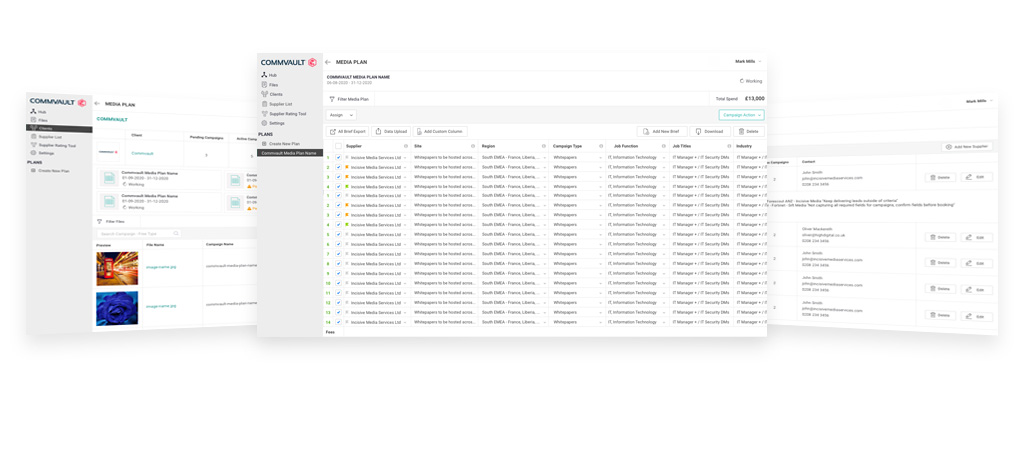Click Hub in the left background window sidebar

coord(38,112)
